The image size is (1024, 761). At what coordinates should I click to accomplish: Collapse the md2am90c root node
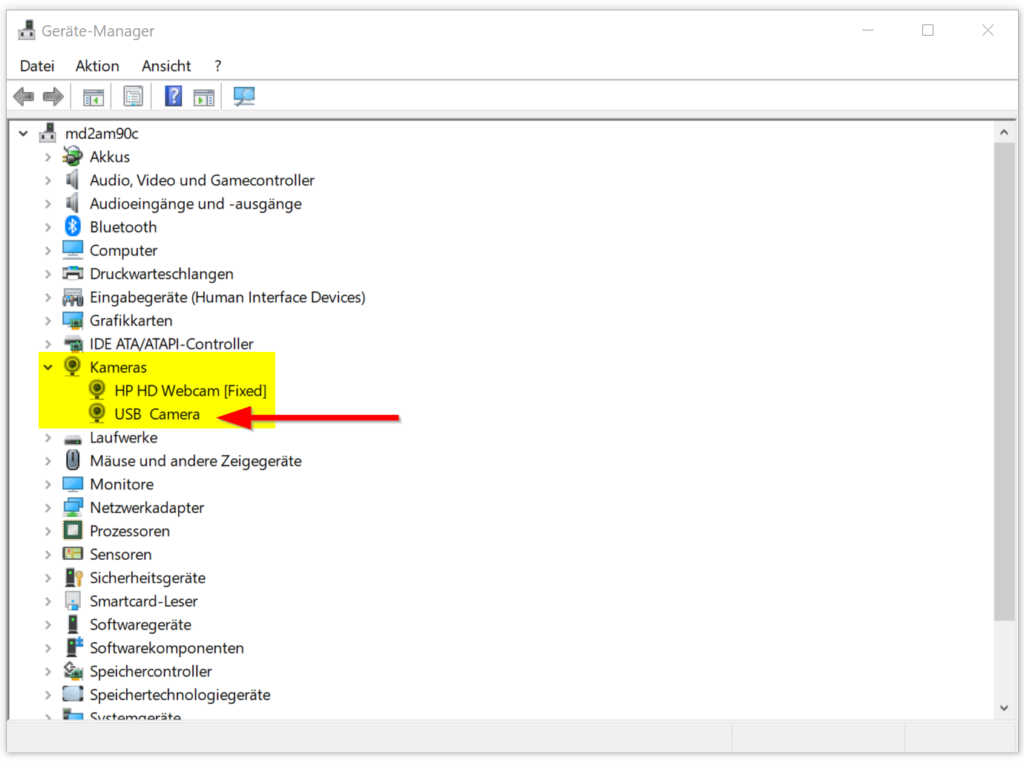(x=23, y=134)
